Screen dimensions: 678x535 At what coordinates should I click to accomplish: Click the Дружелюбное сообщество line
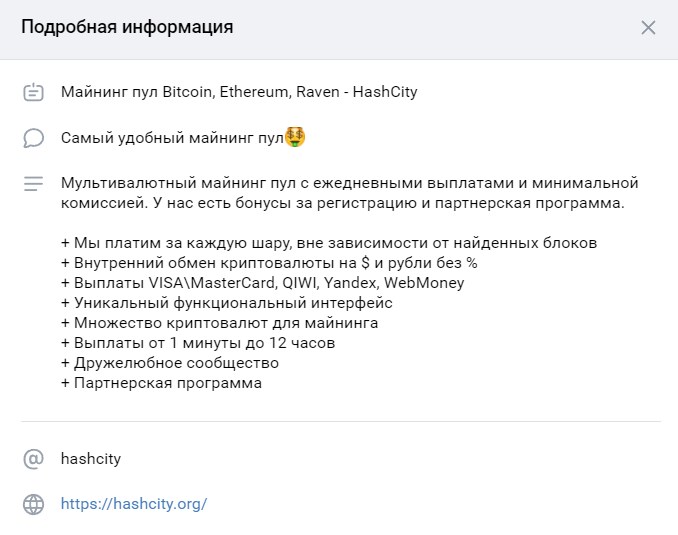click(x=170, y=363)
